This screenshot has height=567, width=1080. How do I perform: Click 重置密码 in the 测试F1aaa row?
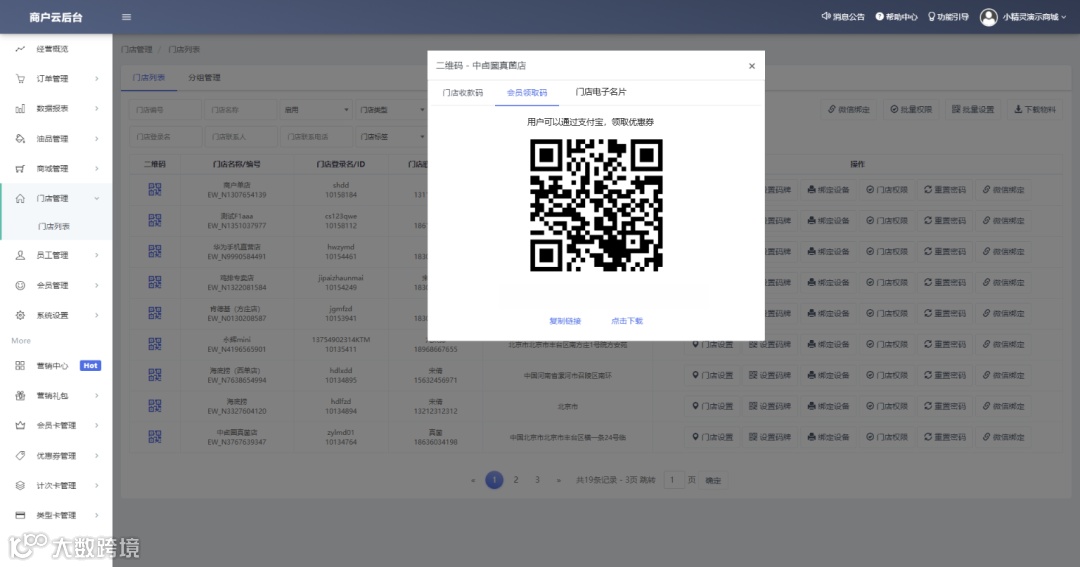click(945, 220)
